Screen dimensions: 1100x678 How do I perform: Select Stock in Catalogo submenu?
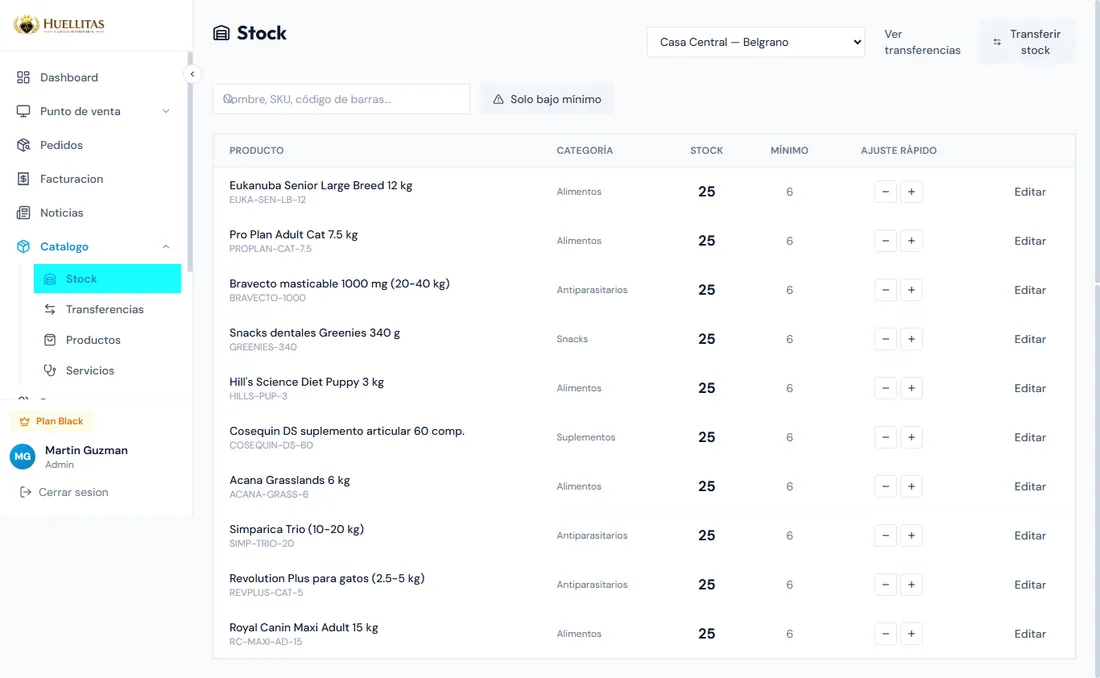(107, 279)
